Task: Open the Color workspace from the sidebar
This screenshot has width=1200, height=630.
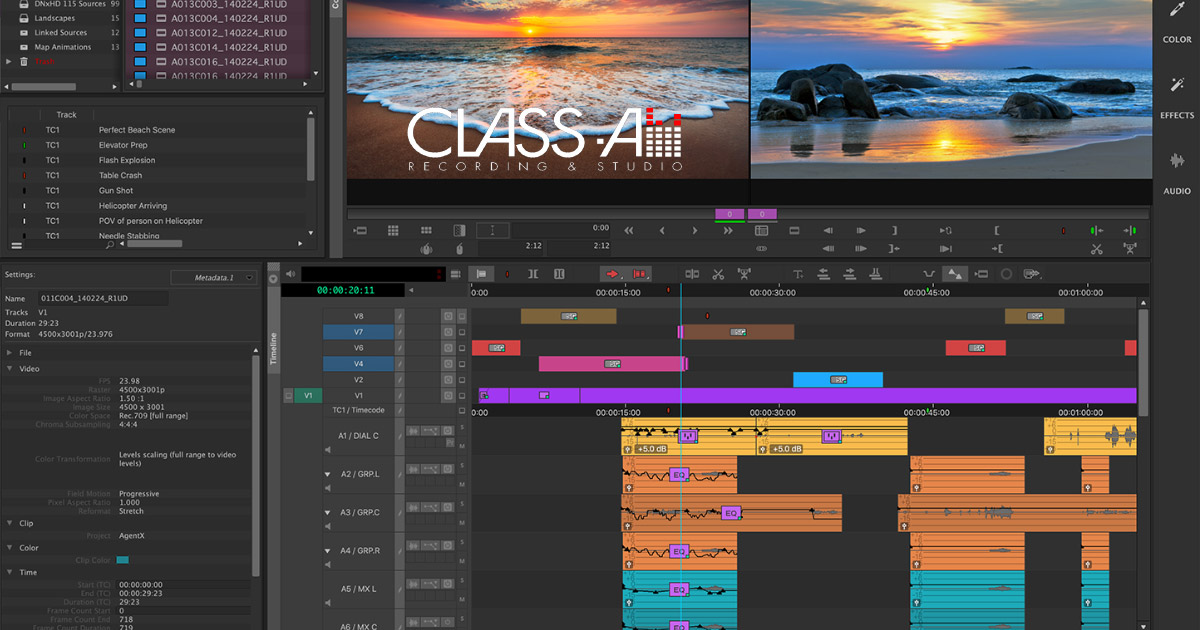Action: 1176,25
